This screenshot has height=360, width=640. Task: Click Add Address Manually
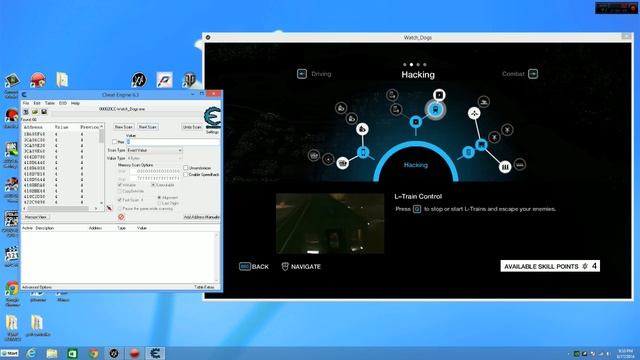(201, 217)
